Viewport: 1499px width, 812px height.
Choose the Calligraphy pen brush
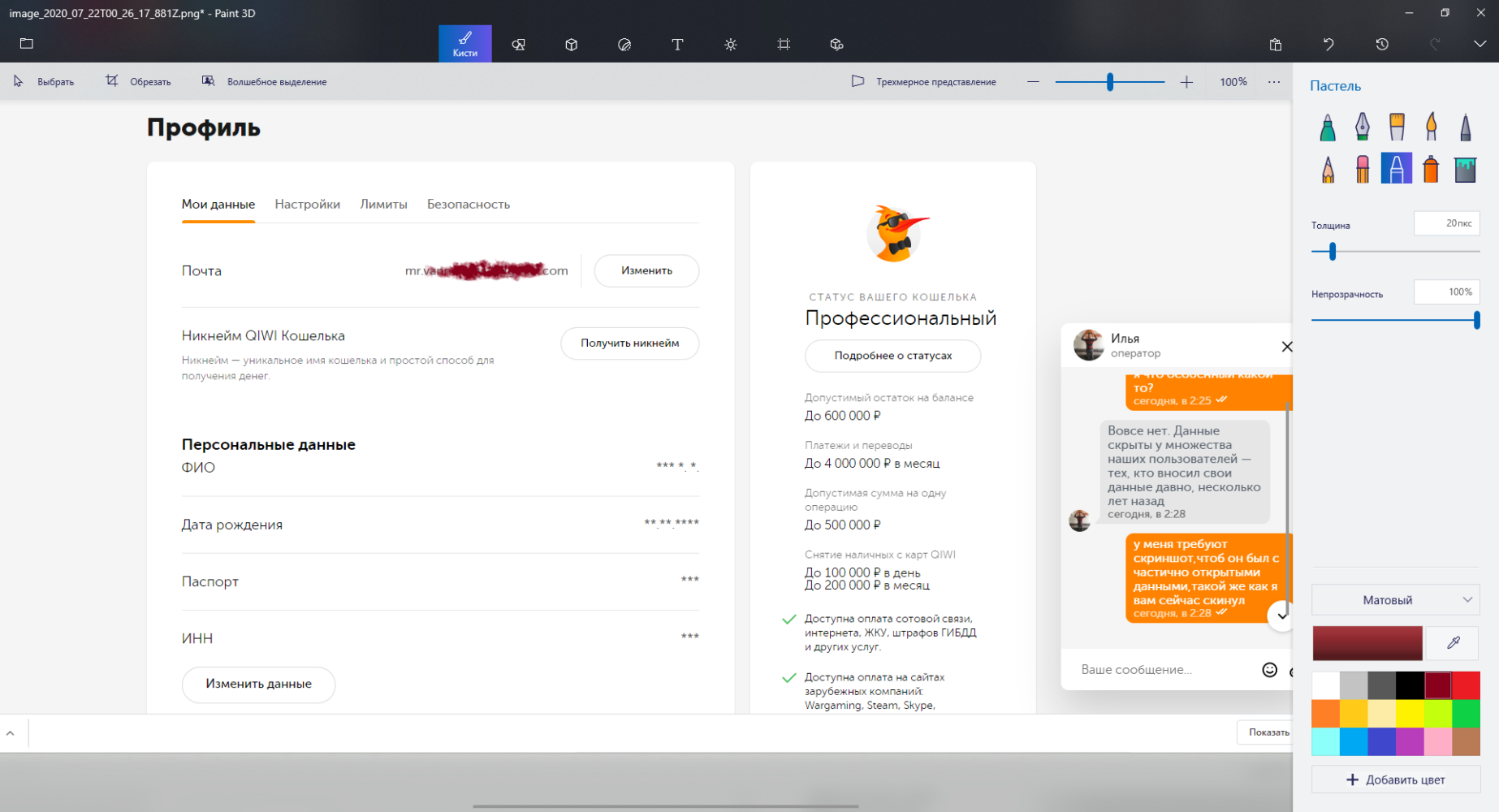click(x=1362, y=127)
